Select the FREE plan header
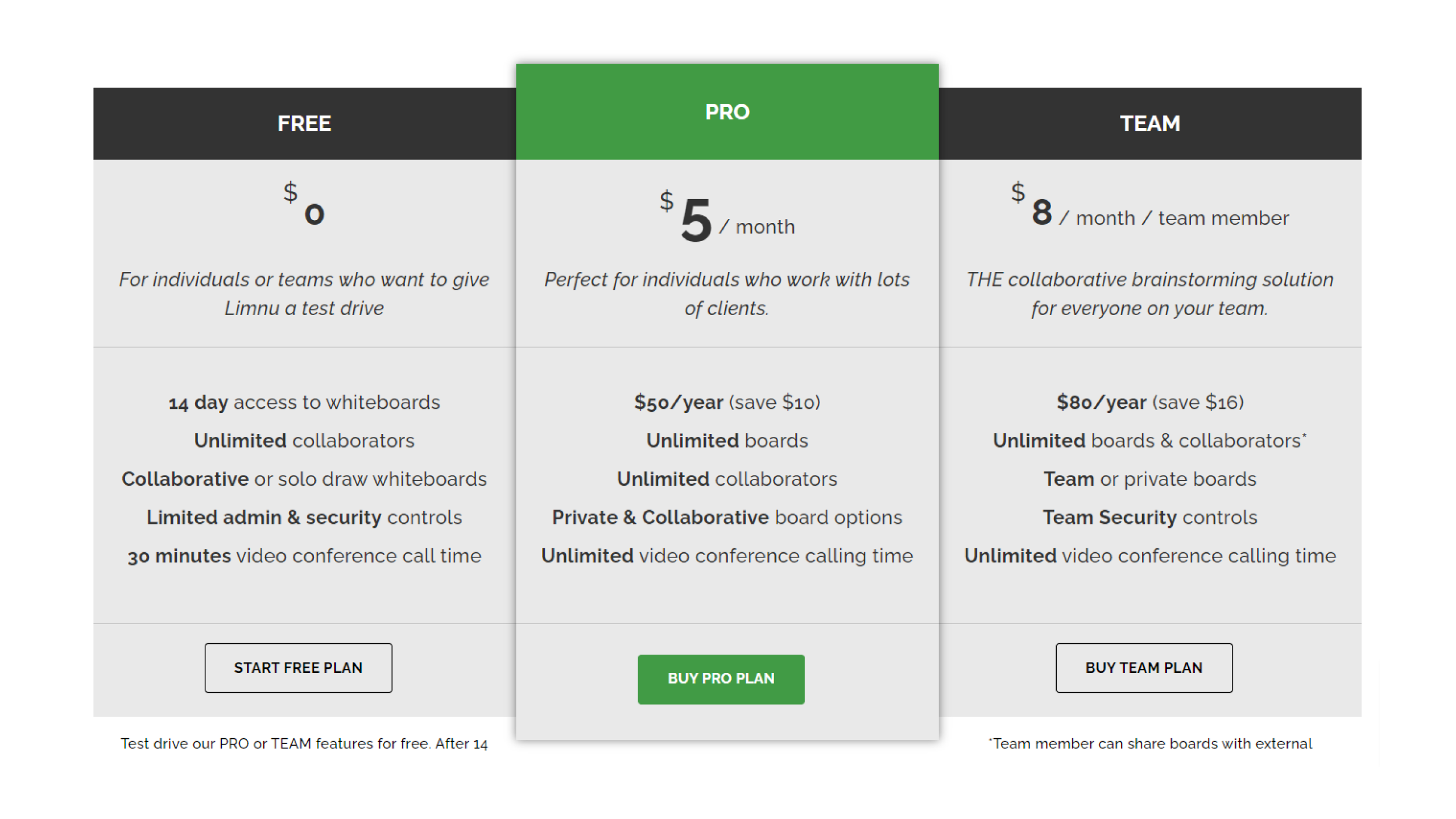Screen dimensions: 1456x819 304,123
